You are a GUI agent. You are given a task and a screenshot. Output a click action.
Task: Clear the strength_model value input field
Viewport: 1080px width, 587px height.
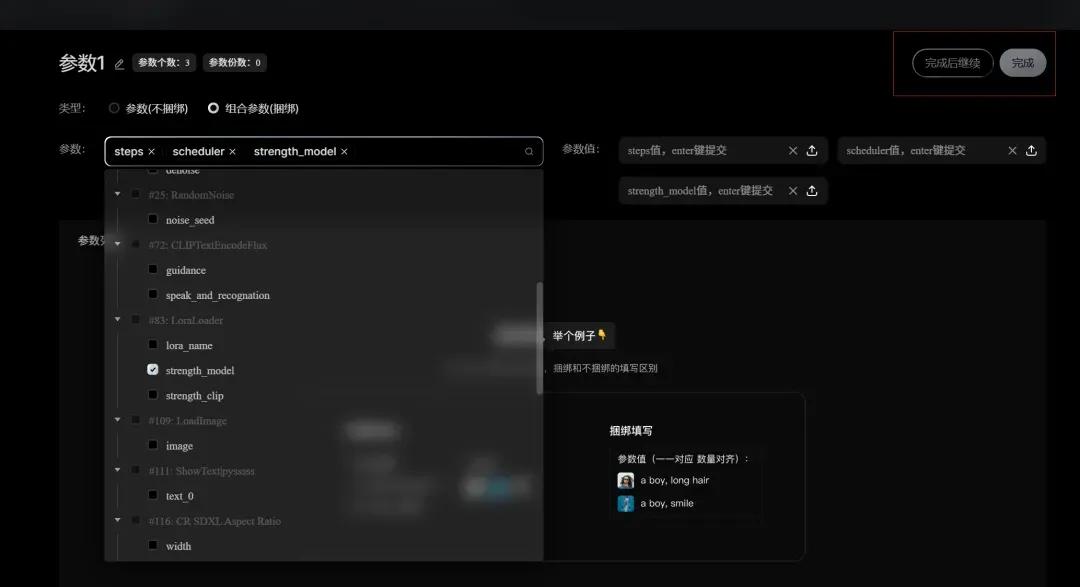pyautogui.click(x=793, y=191)
